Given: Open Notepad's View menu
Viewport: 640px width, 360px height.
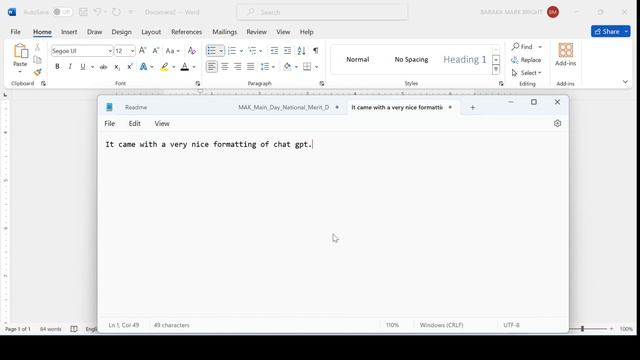Looking at the screenshot, I should (162, 124).
